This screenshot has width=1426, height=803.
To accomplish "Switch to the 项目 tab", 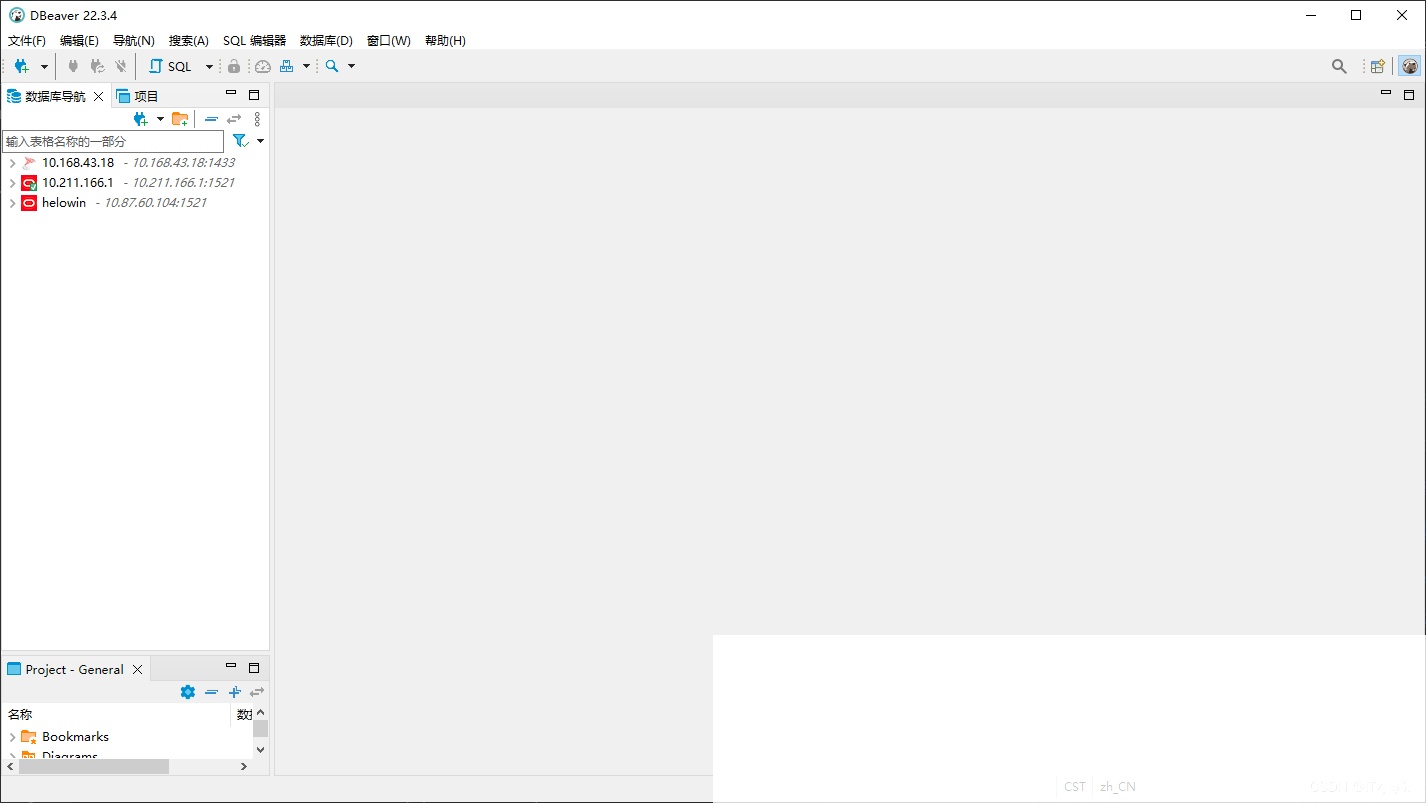I will [138, 96].
